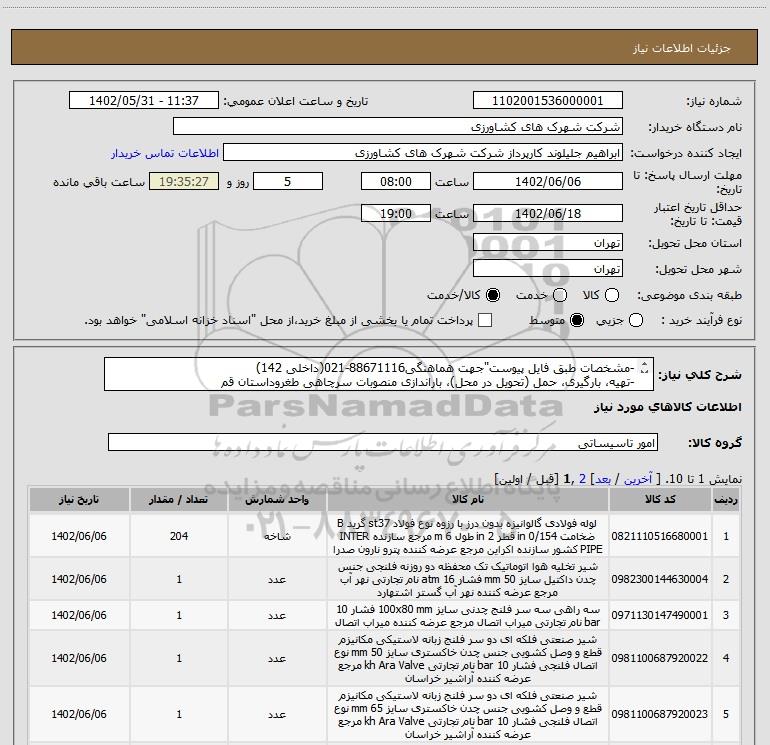Select item code 0981100687920022
770x745 pixels.
pyautogui.click(x=660, y=658)
